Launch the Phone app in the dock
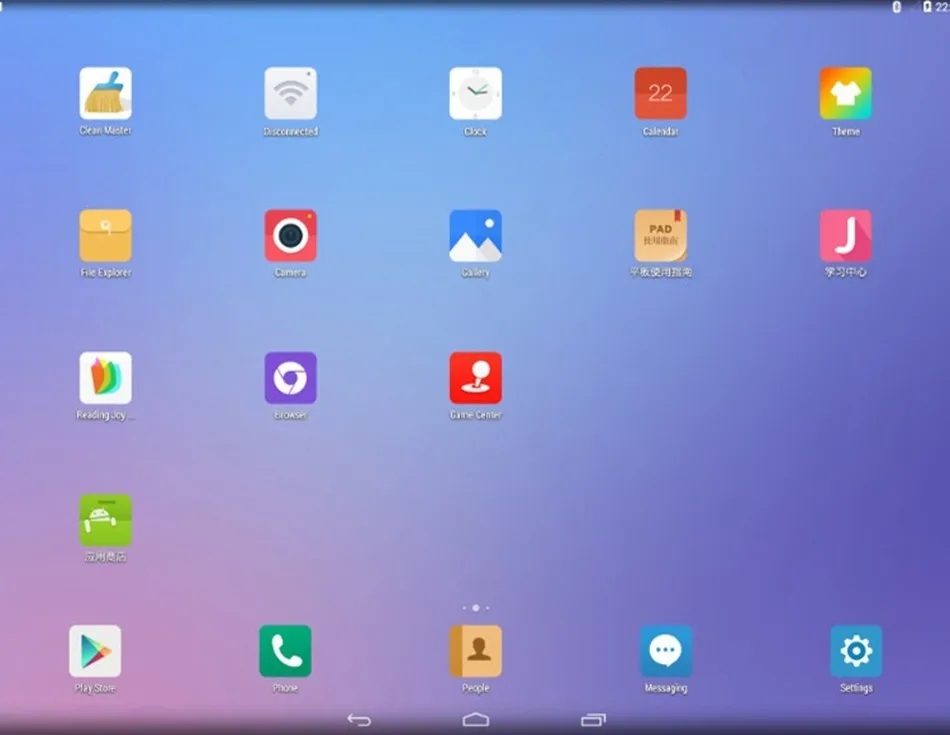The image size is (950, 735). [285, 651]
